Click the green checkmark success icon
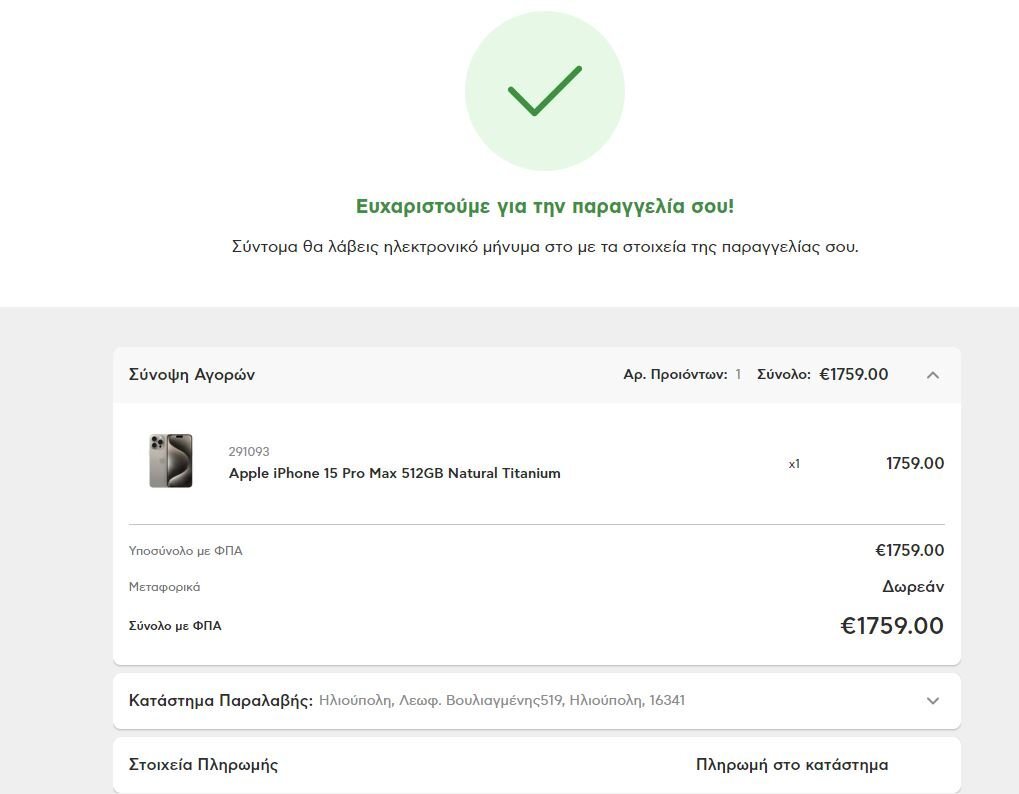This screenshot has width=1019, height=794. (x=544, y=91)
